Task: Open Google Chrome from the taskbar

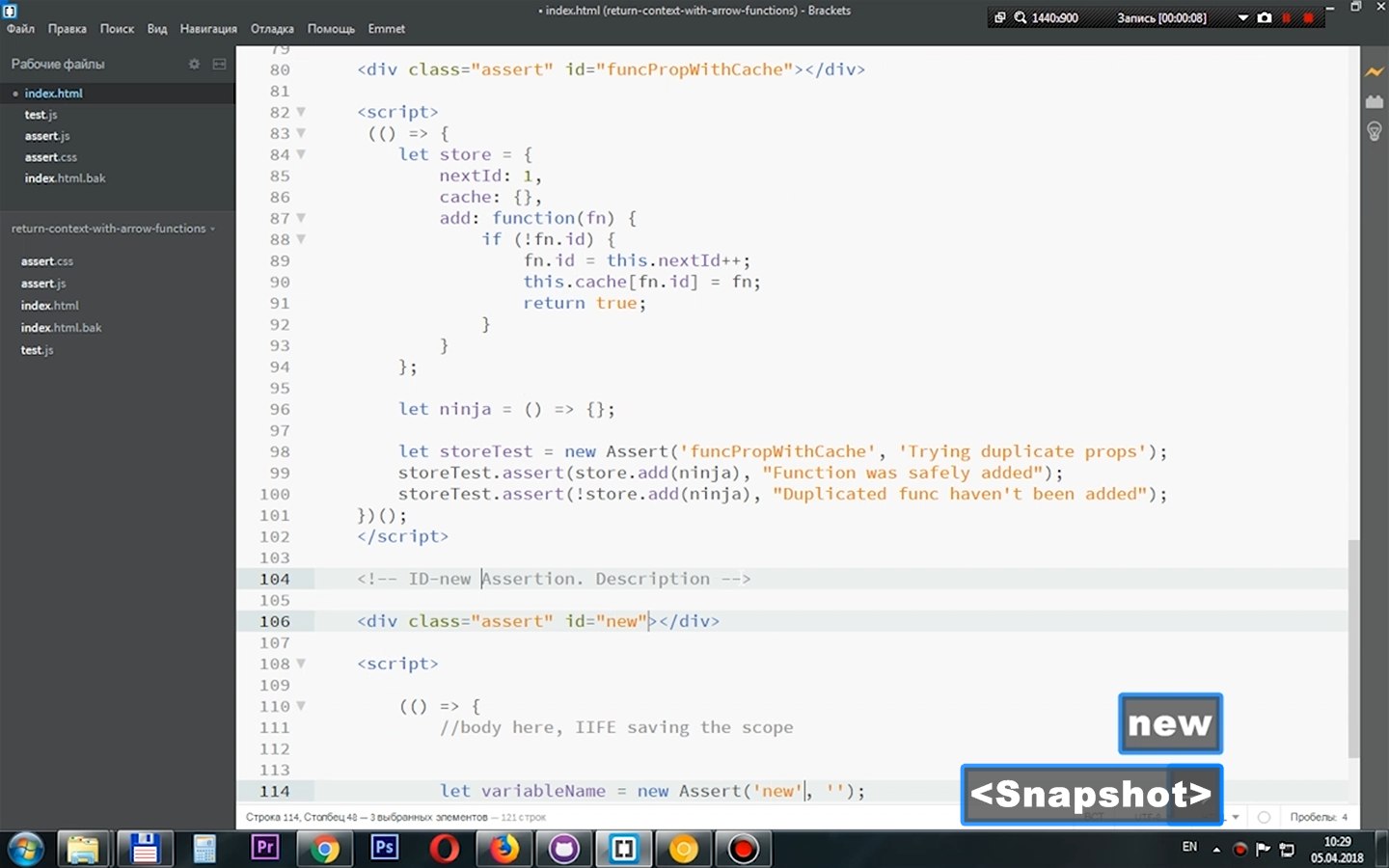Action: pos(324,849)
